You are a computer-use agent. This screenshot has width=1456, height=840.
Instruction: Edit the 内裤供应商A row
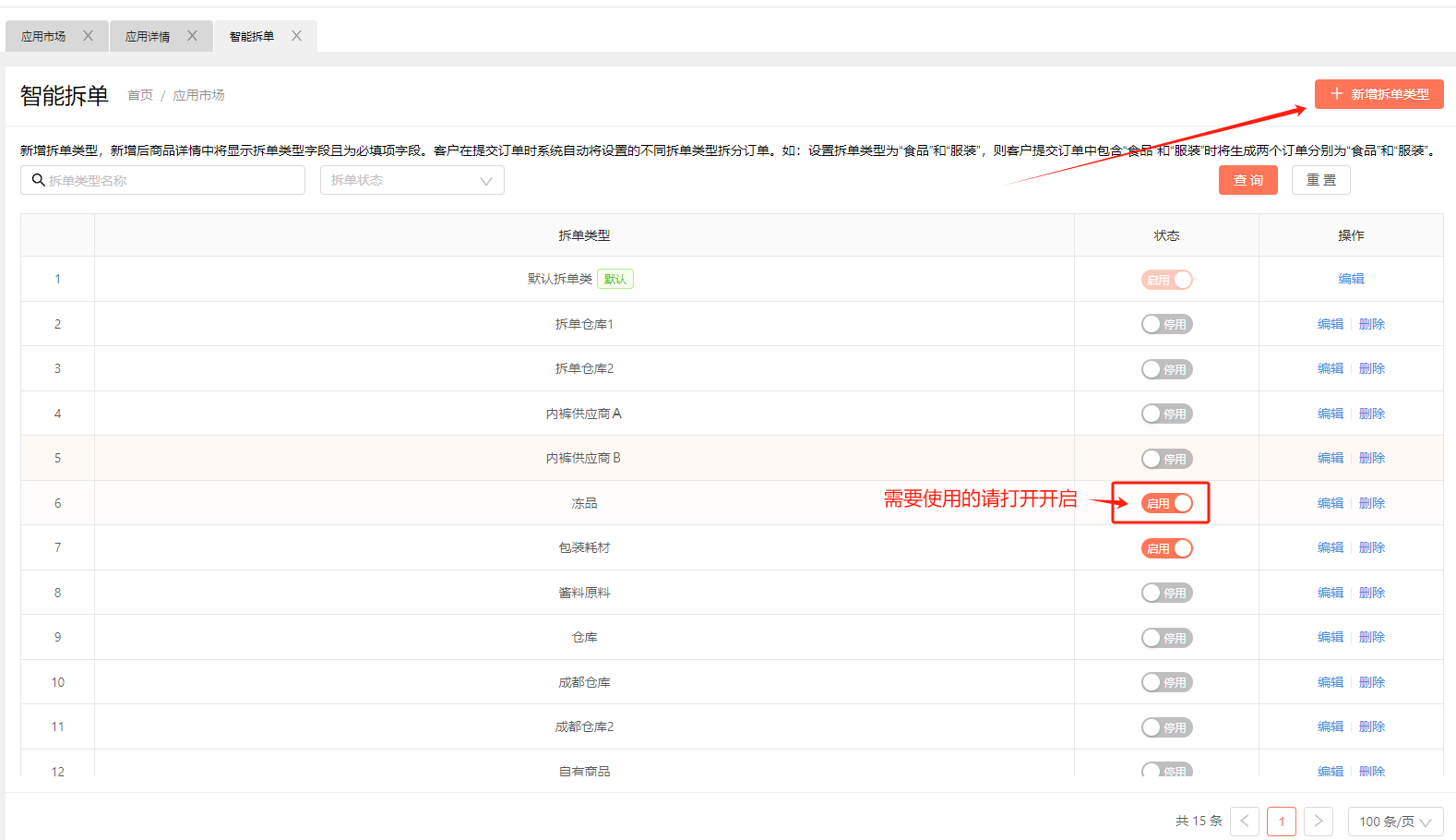tap(1331, 414)
